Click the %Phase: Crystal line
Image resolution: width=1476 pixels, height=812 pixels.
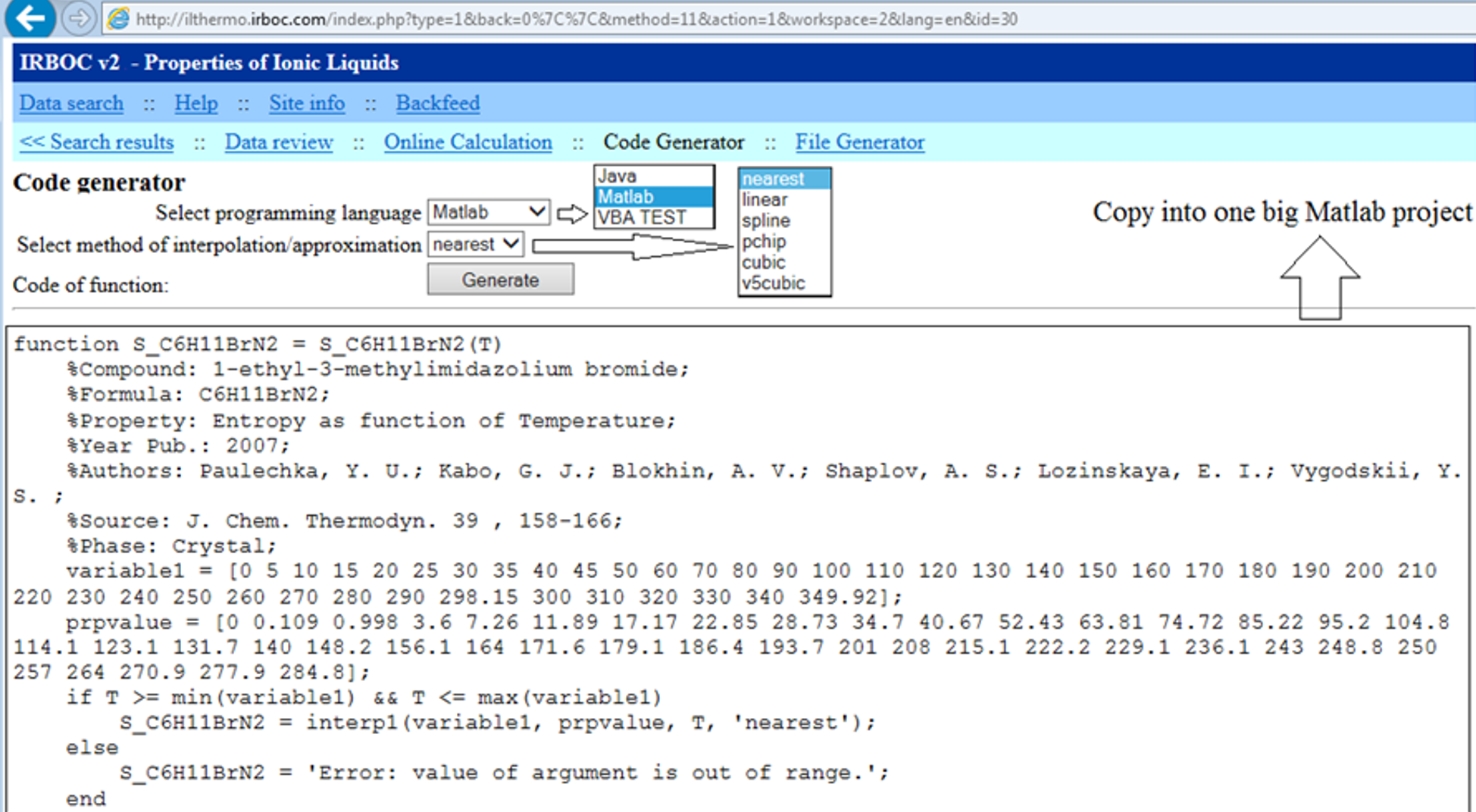[171, 546]
